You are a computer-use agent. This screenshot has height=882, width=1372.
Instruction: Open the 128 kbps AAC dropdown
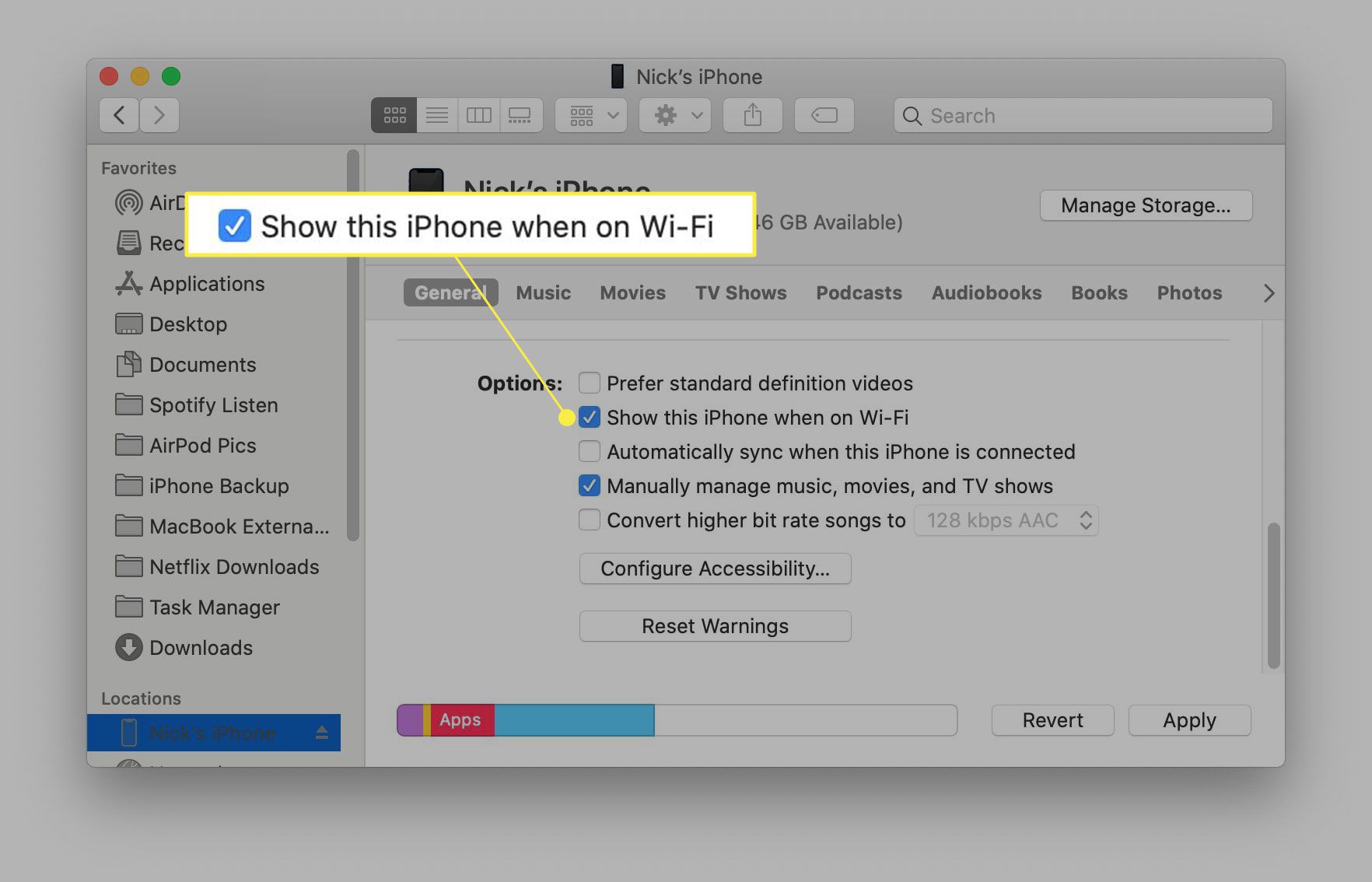pyautogui.click(x=1006, y=520)
